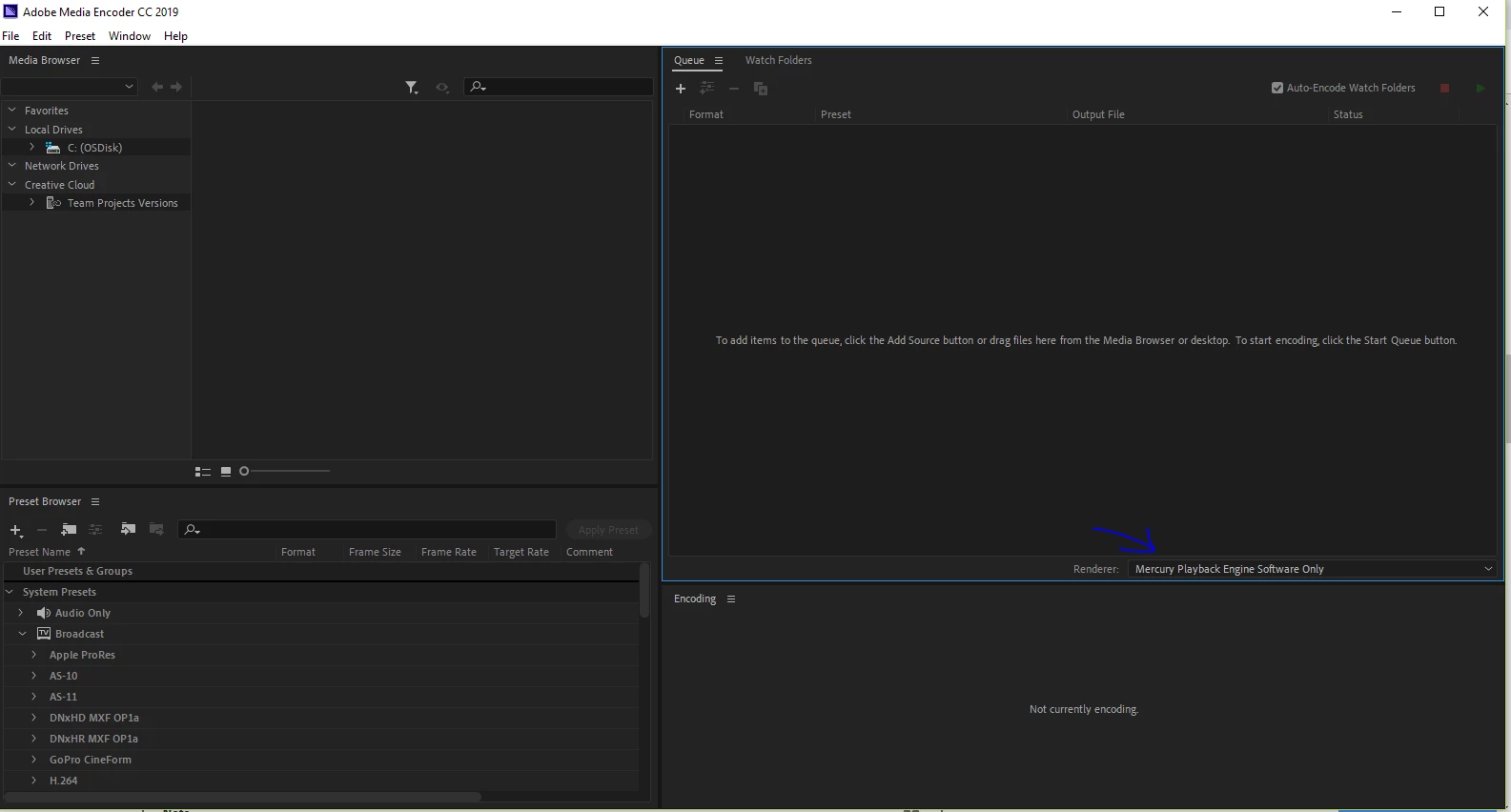
Task: Expand the GoPro CineForm presets
Action: 34,760
